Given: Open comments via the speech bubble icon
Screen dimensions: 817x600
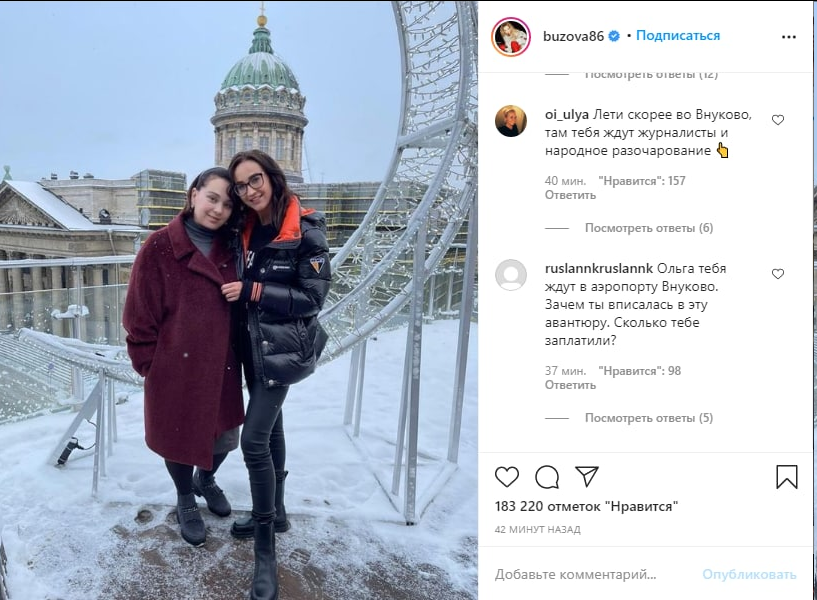Looking at the screenshot, I should coord(547,477).
